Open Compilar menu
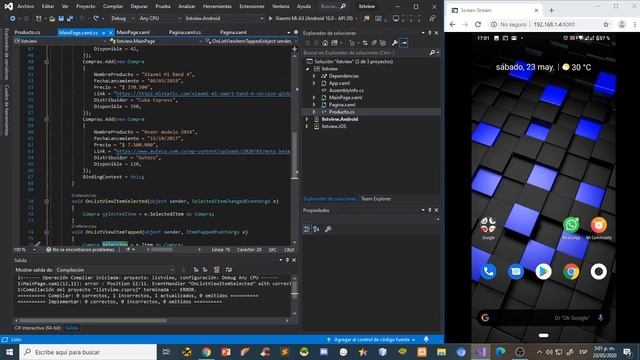 [113, 6]
